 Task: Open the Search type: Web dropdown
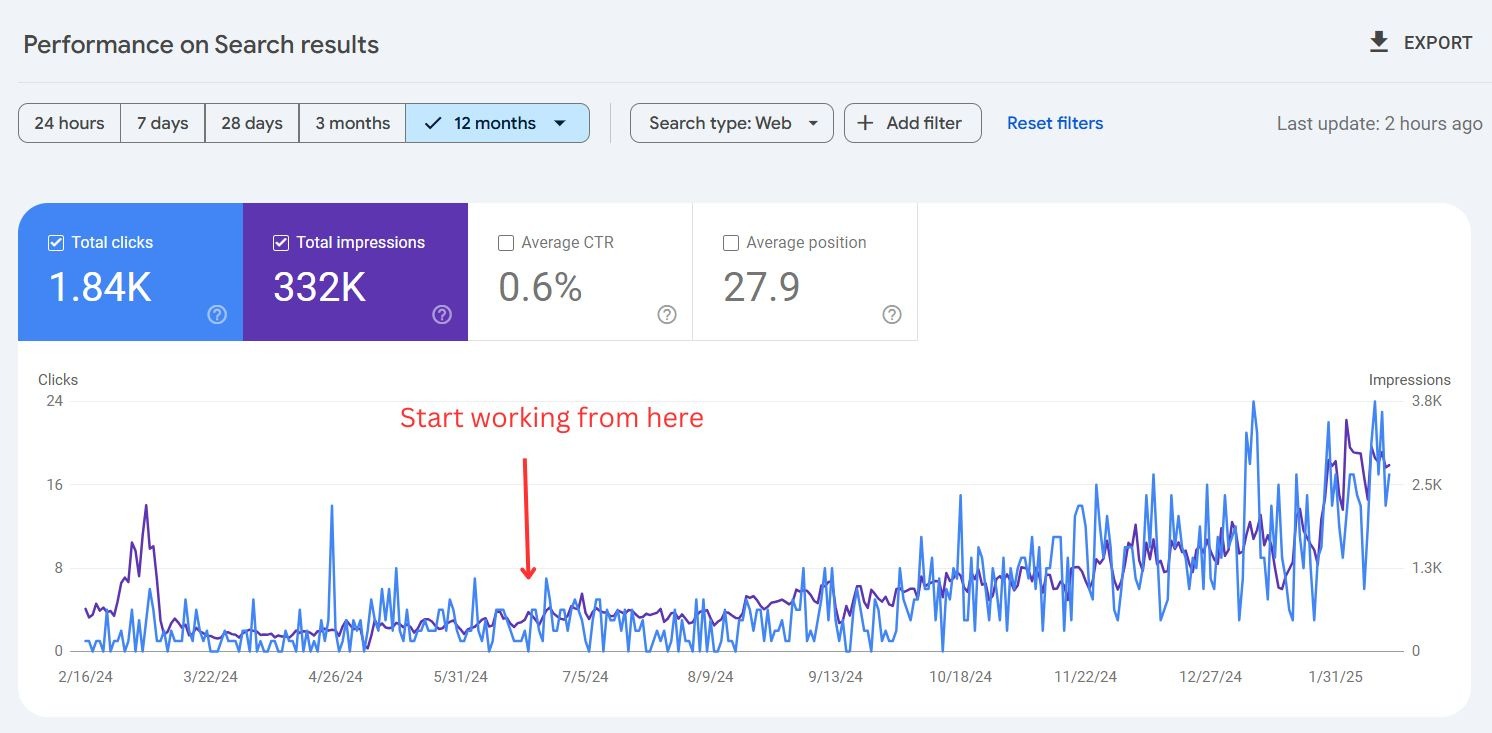[731, 123]
